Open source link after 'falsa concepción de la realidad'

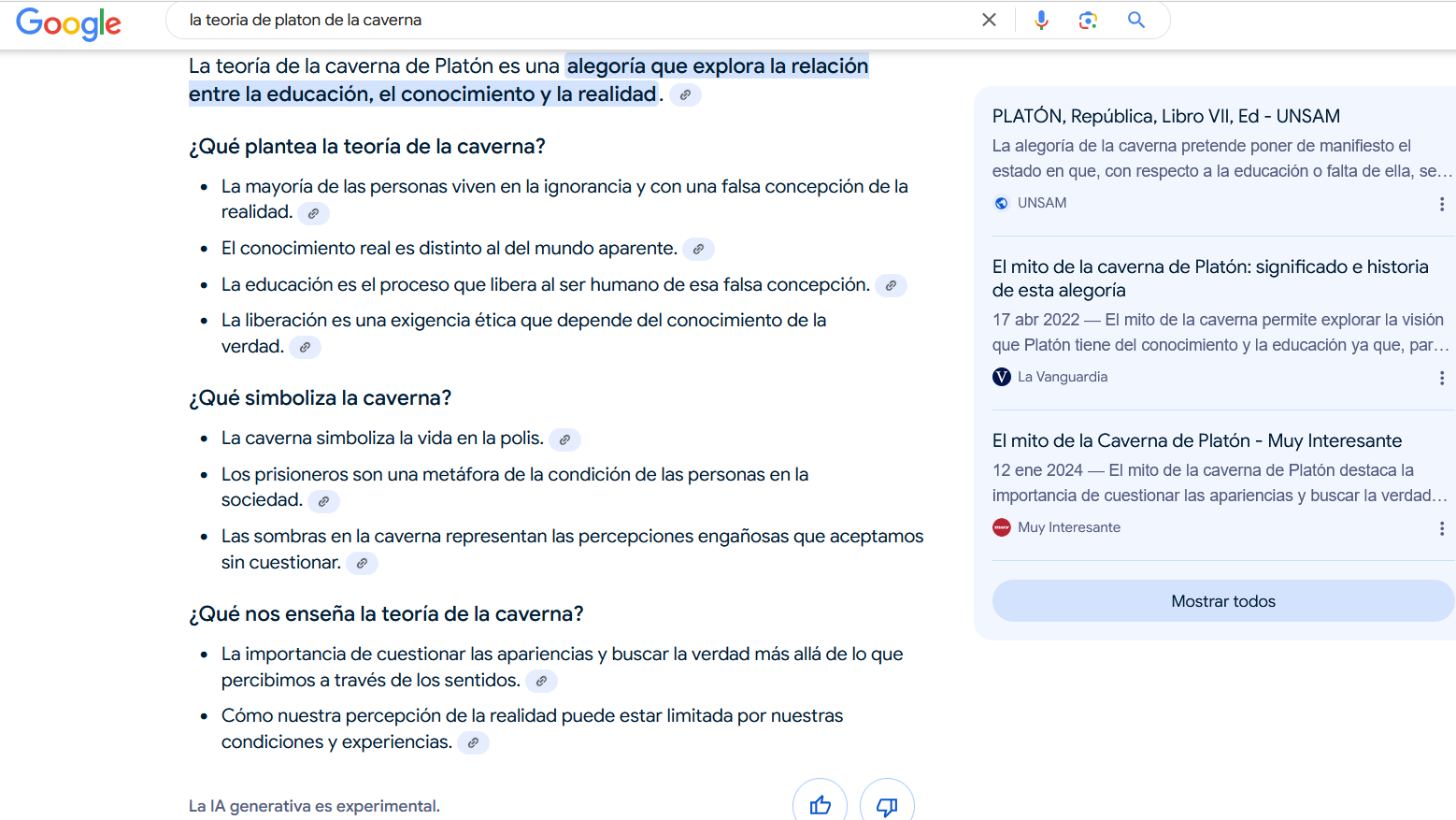(313, 213)
